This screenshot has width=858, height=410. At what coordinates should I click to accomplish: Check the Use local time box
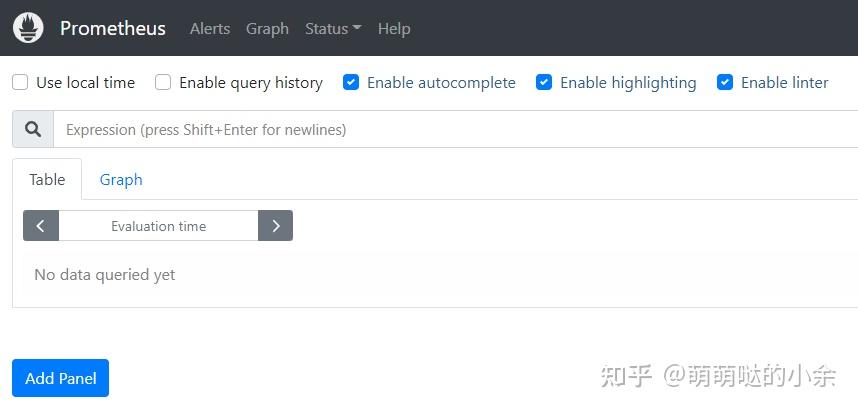click(x=20, y=83)
